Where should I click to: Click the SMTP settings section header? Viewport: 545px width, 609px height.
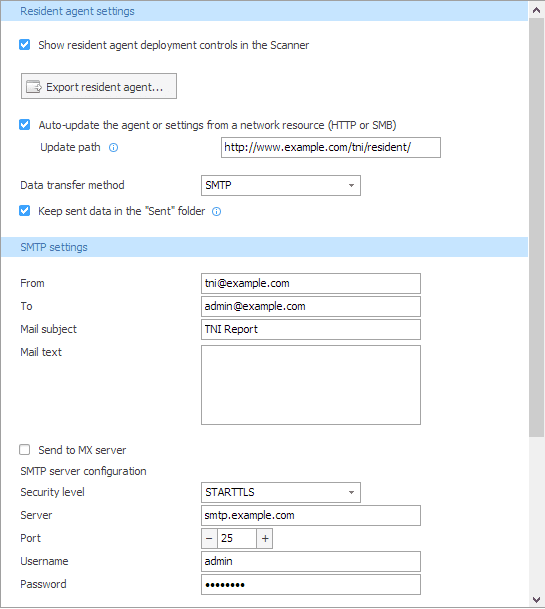click(264, 247)
